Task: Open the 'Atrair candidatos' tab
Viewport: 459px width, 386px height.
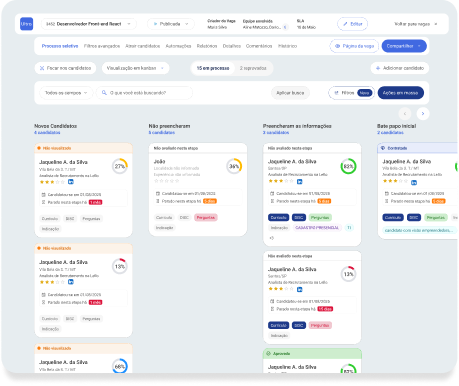Action: point(143,46)
